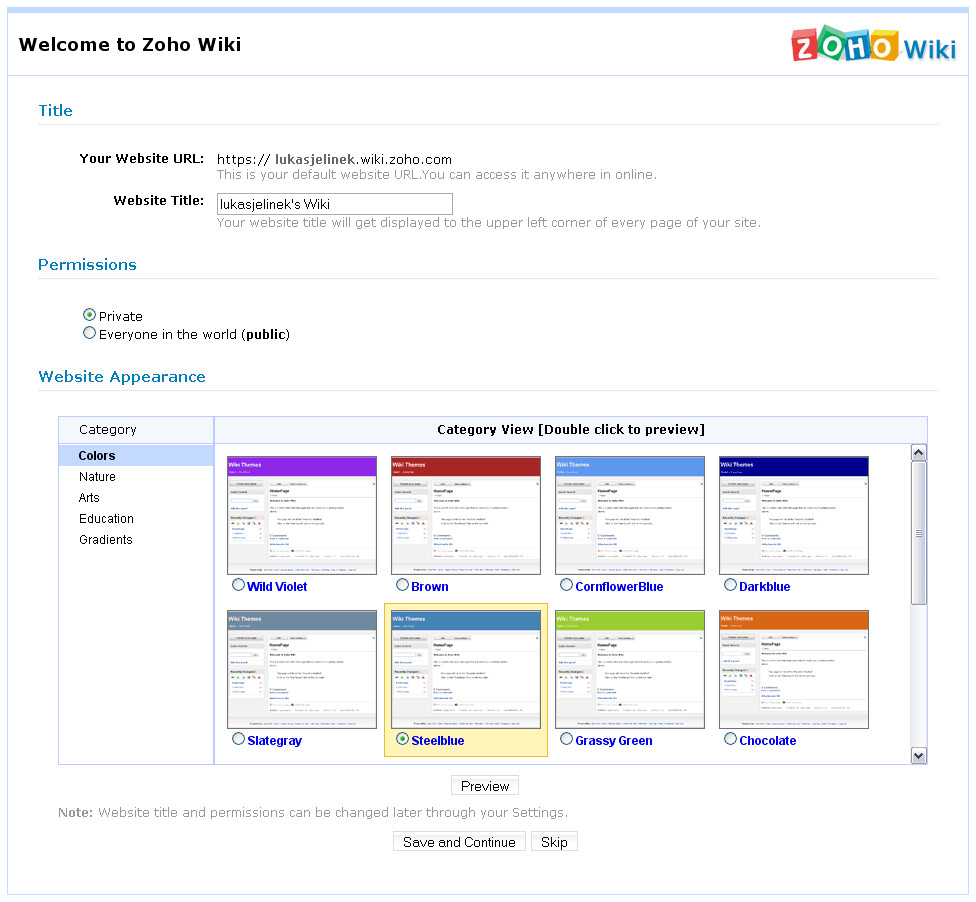Choose the CornflowerBlue theme radio button

point(566,585)
